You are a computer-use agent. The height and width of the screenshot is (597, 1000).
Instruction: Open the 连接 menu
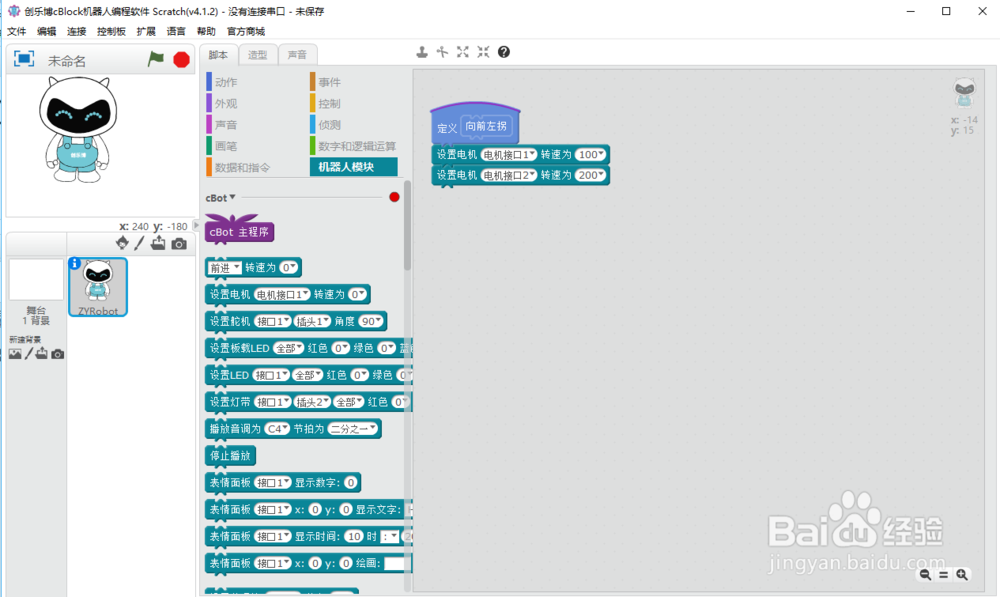pos(75,31)
